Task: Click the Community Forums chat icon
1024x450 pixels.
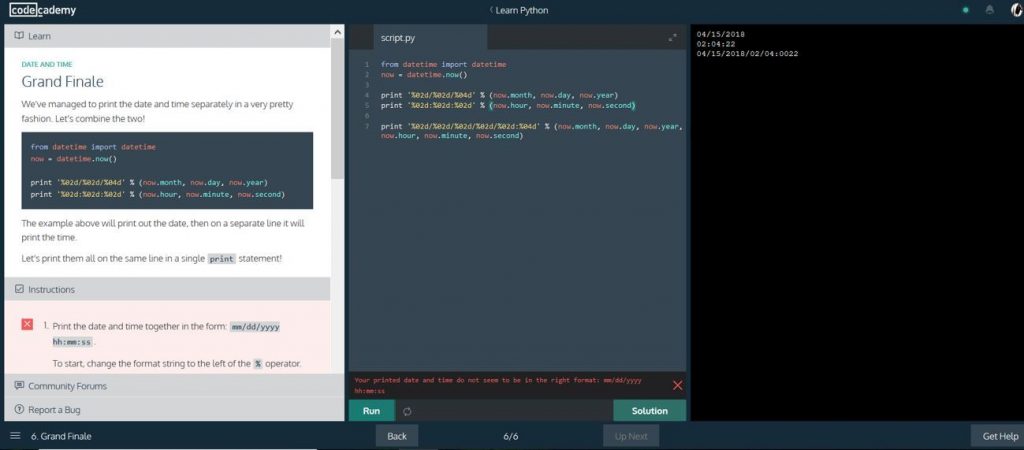Action: (x=19, y=385)
